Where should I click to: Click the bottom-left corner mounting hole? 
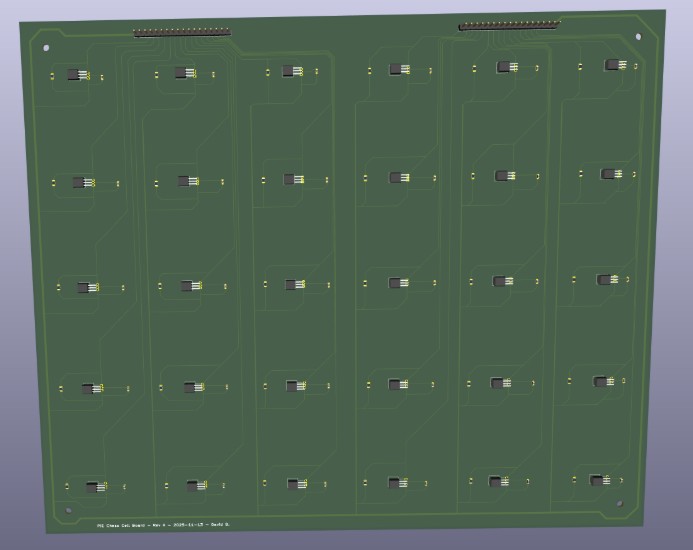coord(69,511)
